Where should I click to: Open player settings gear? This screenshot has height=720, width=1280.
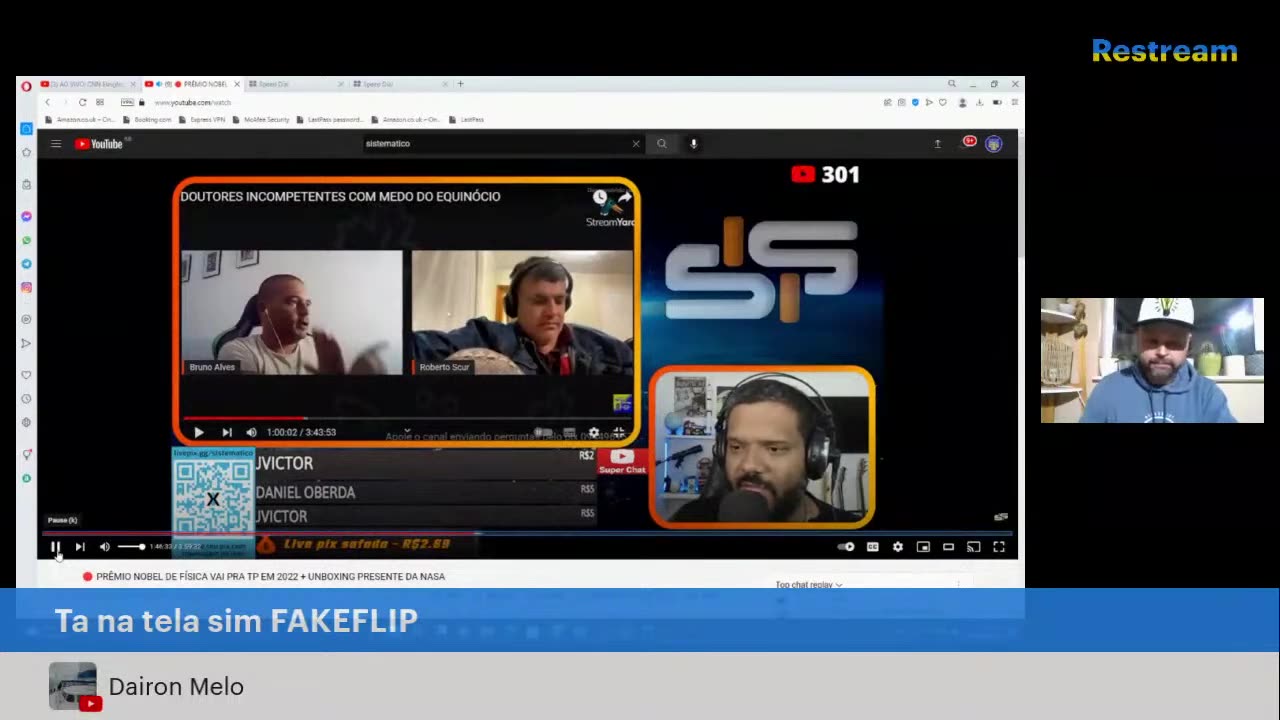pyautogui.click(x=898, y=547)
